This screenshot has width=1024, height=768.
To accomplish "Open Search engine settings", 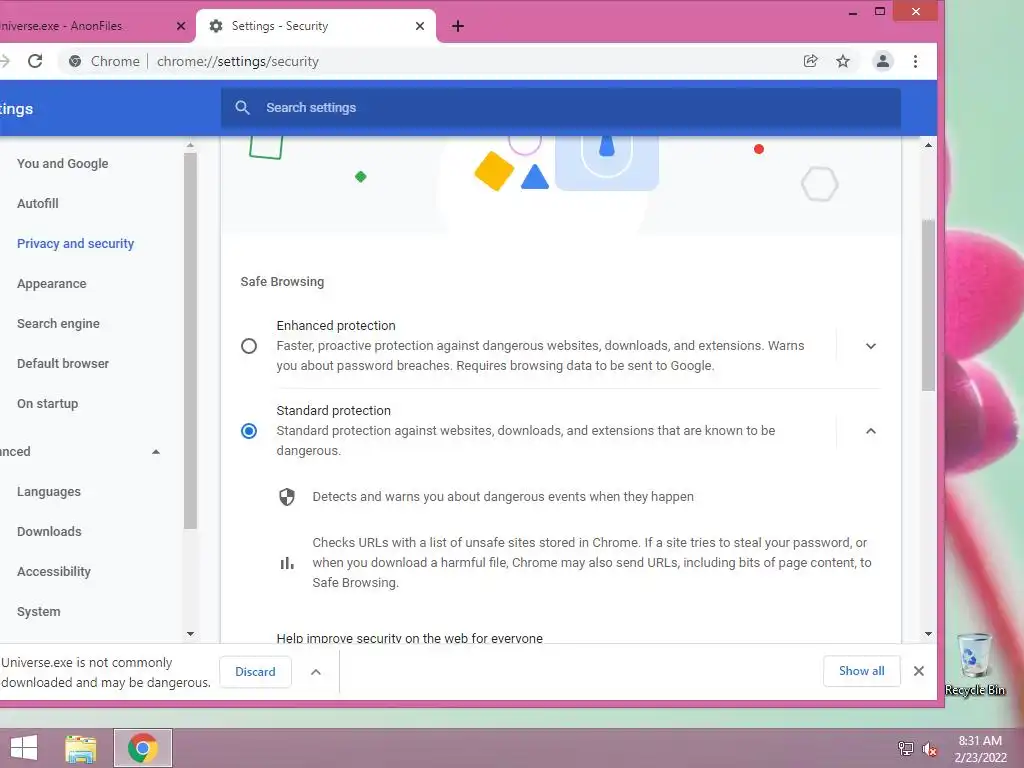I will click(58, 324).
